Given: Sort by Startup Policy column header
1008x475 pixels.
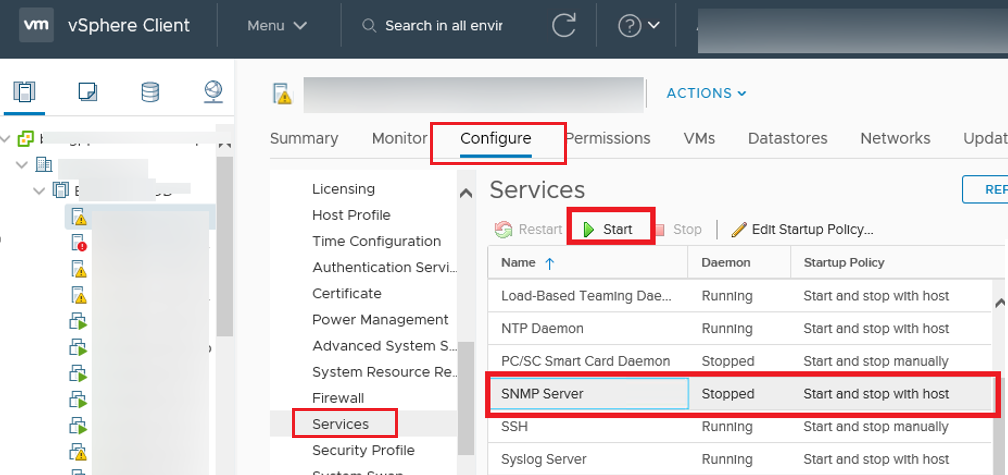Looking at the screenshot, I should point(897,262).
